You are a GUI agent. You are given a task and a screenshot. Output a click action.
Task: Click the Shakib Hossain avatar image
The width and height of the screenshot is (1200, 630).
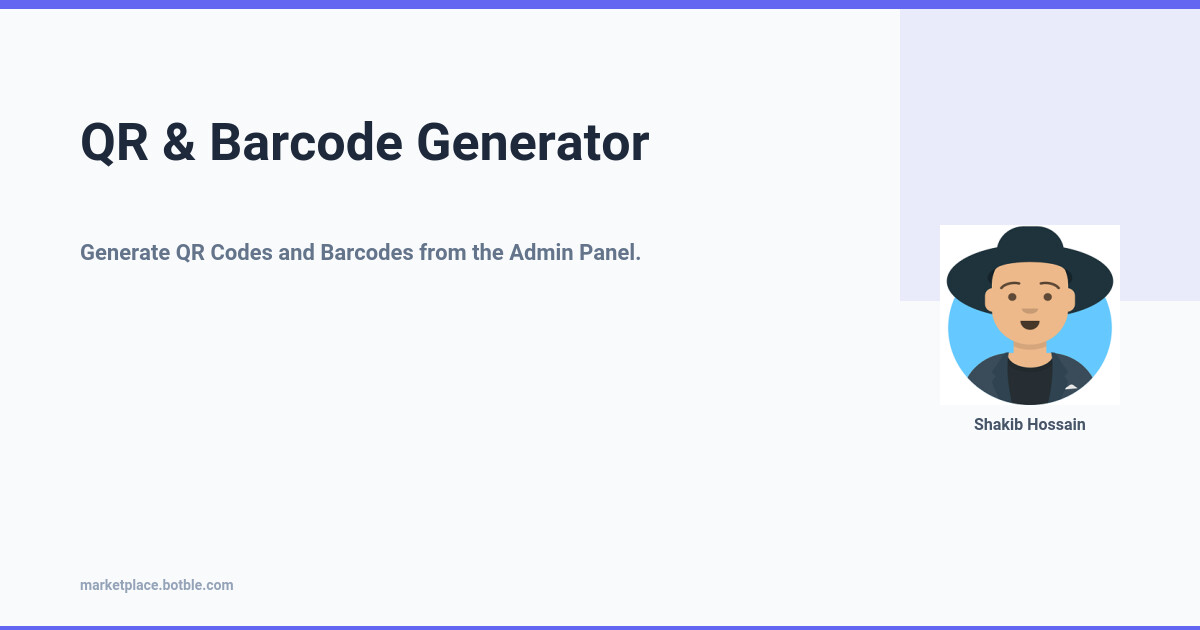(1029, 315)
